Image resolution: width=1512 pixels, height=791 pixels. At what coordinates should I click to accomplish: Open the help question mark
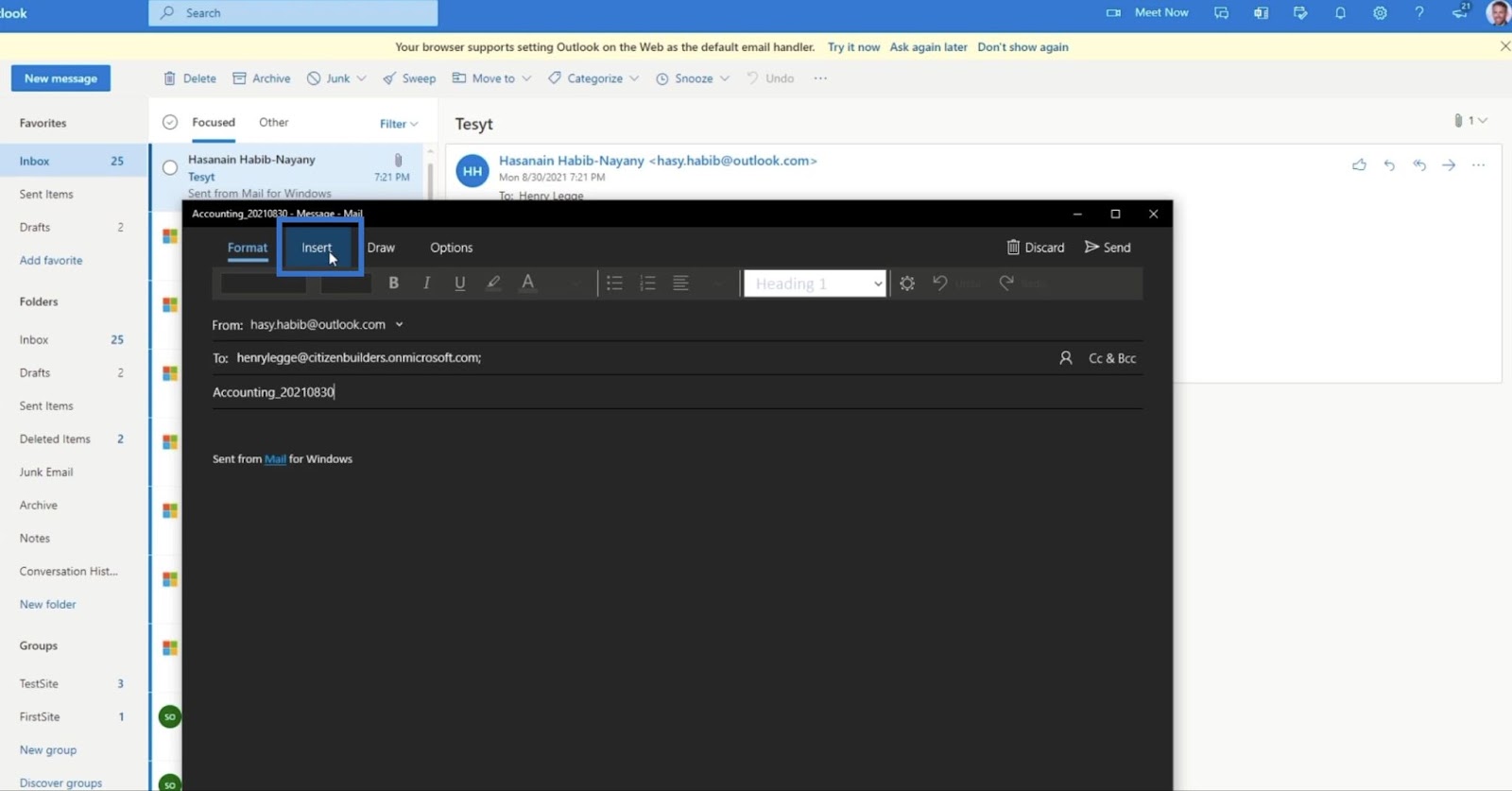coord(1419,13)
